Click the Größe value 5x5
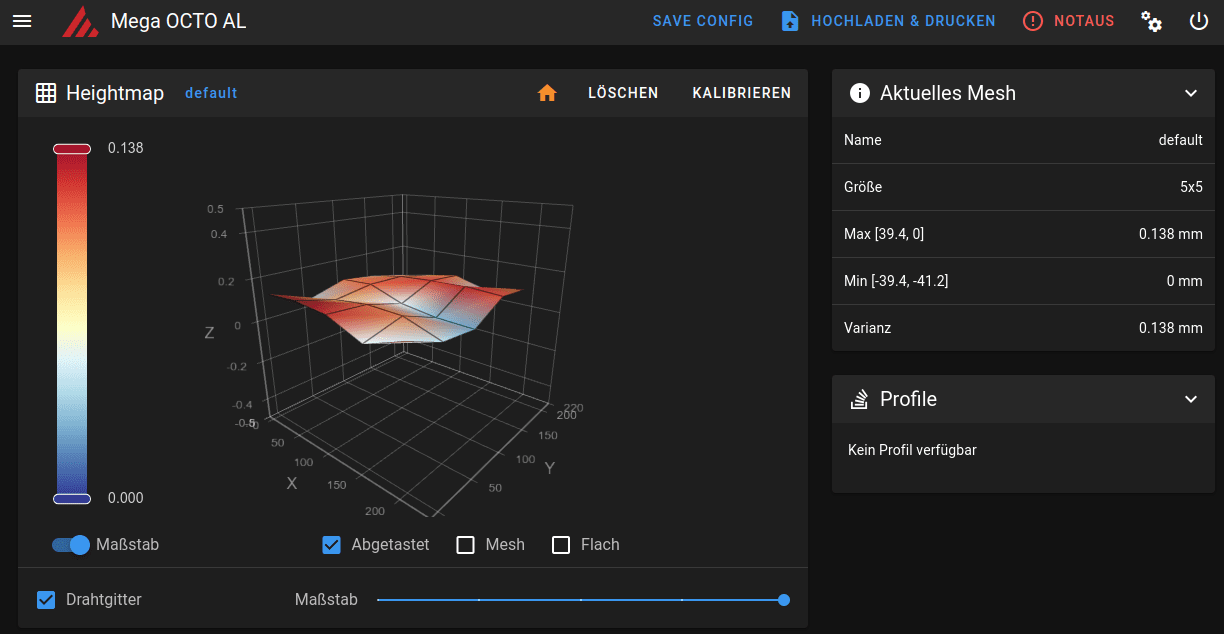The height and width of the screenshot is (634, 1224). [1191, 187]
